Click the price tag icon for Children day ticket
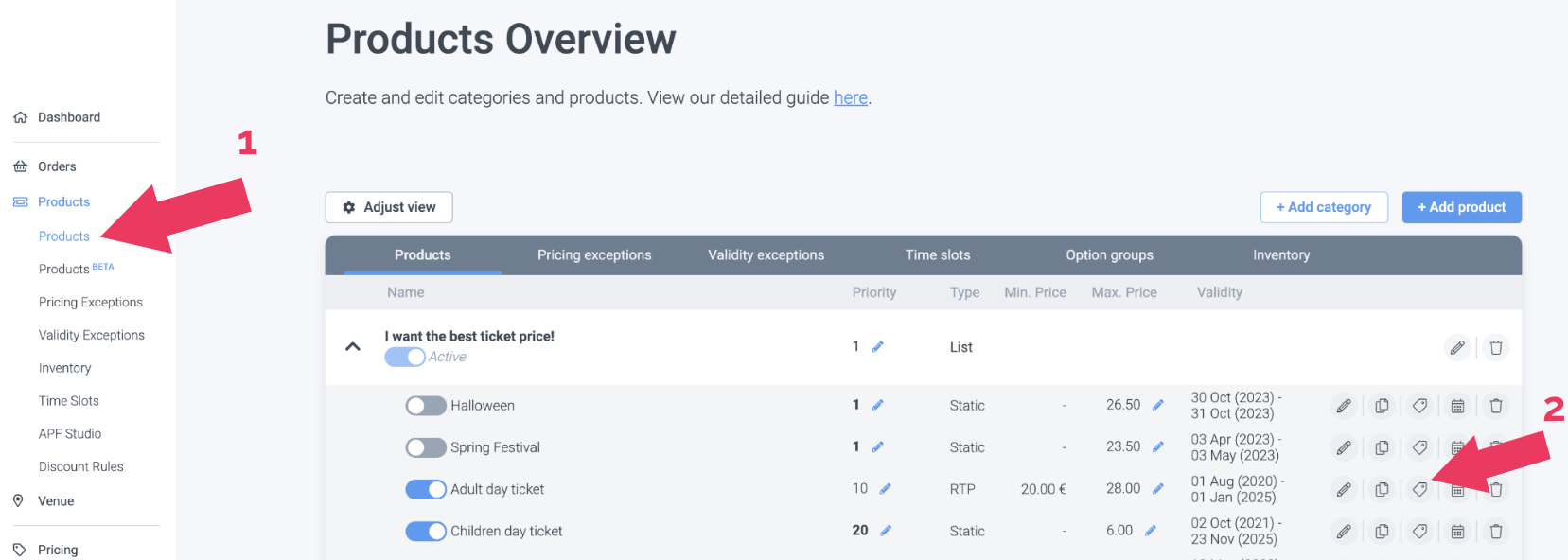The image size is (1568, 560). pyautogui.click(x=1419, y=532)
